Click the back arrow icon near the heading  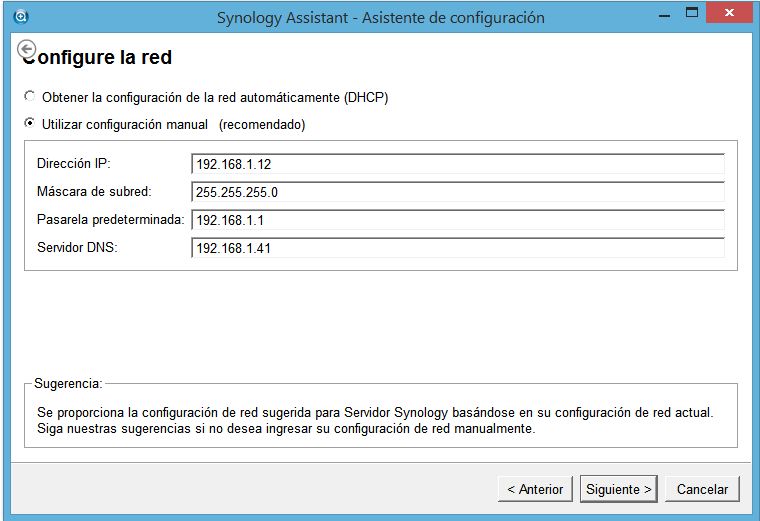(x=27, y=49)
